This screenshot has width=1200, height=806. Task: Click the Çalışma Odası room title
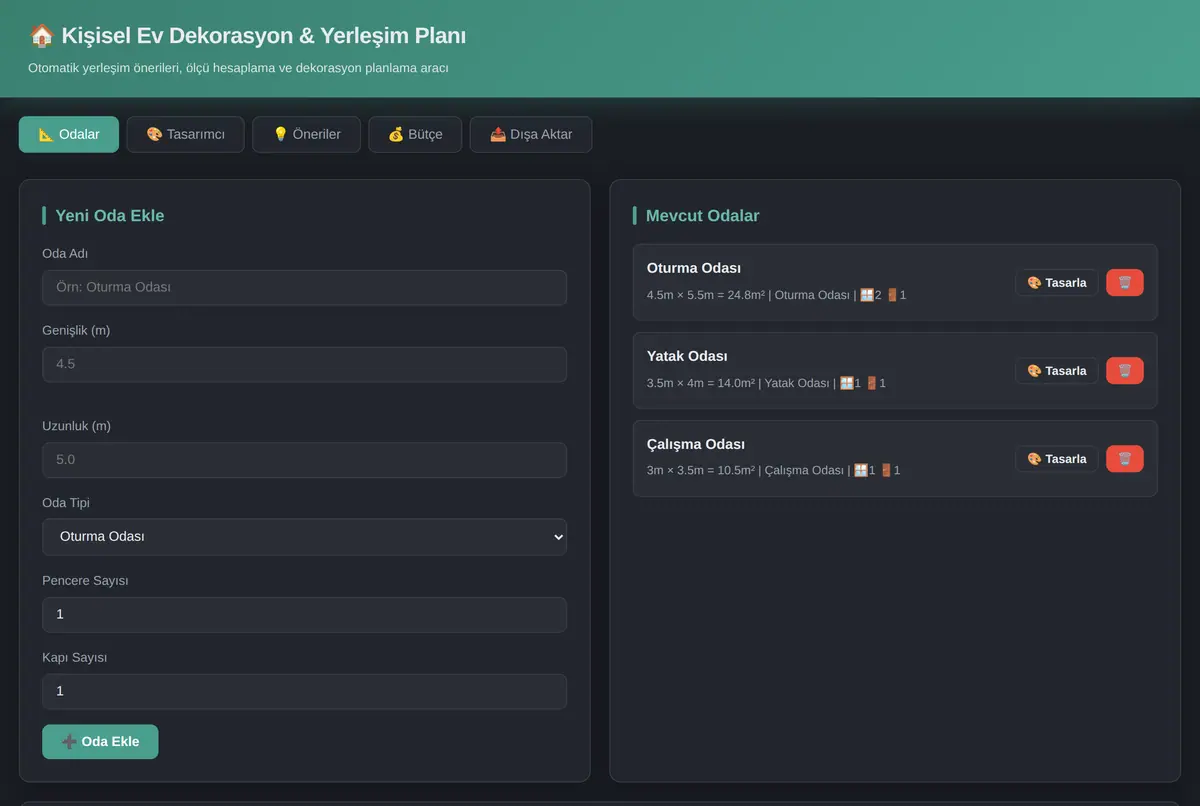coord(696,444)
